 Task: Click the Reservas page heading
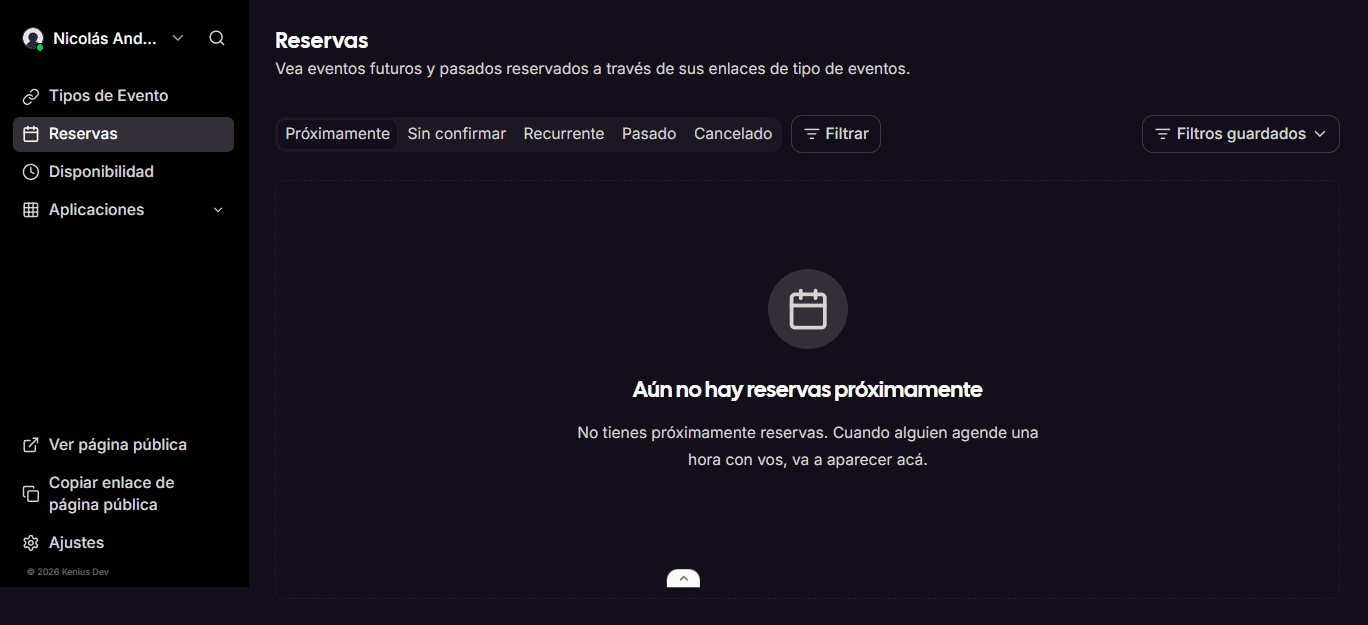pos(322,41)
